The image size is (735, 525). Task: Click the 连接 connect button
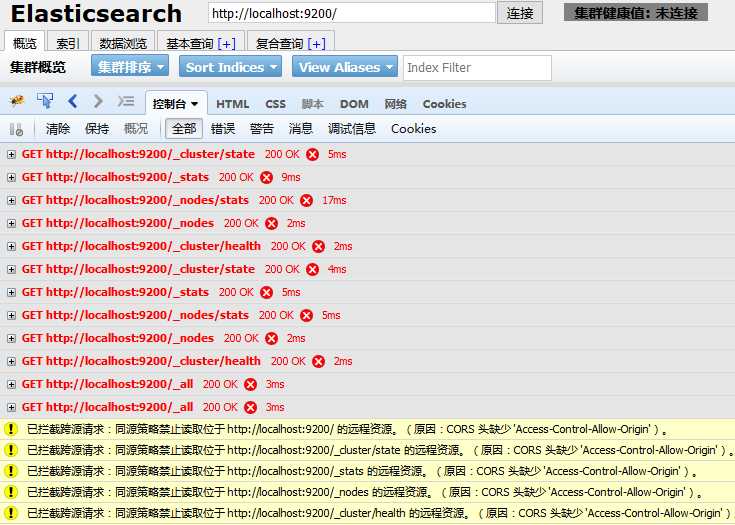click(520, 13)
